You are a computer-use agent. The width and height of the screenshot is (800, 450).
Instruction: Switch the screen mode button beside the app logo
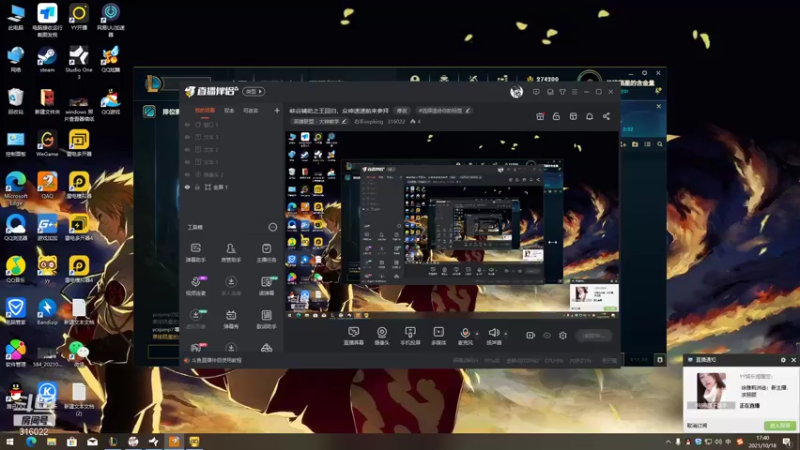(254, 91)
